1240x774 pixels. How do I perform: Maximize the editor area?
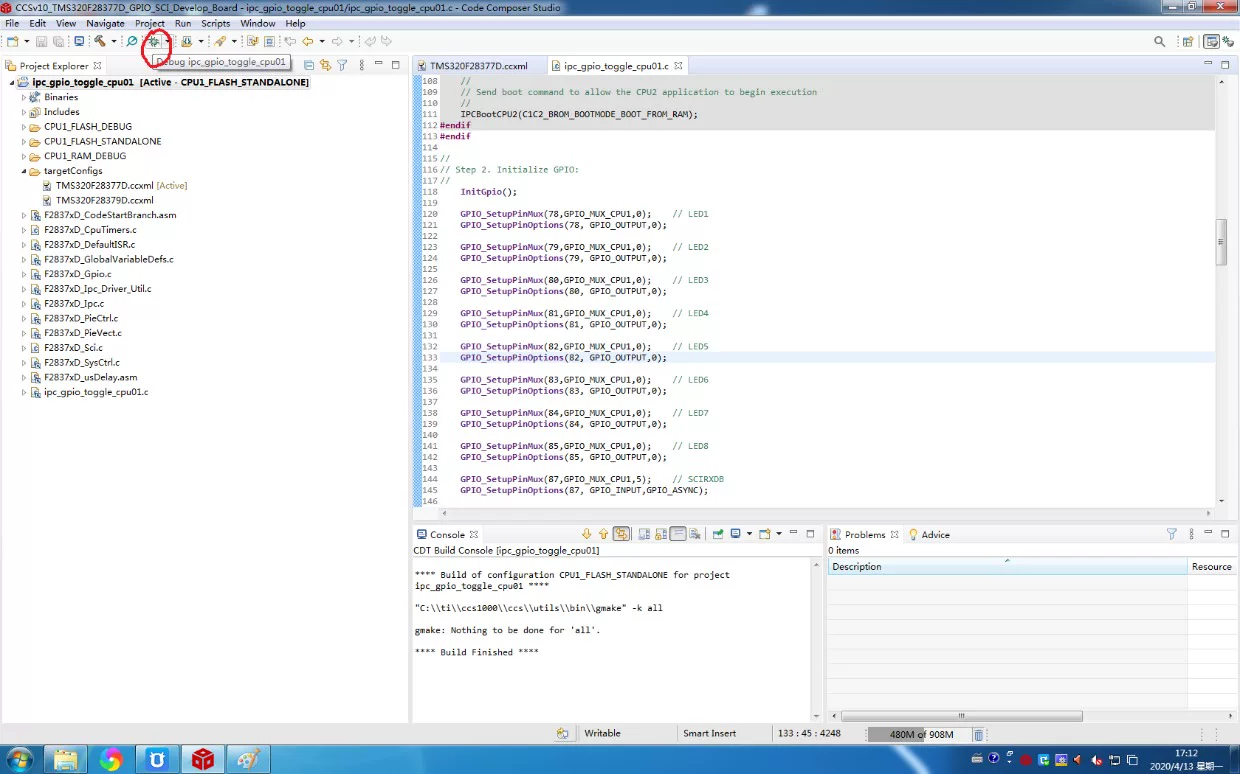tap(1224, 65)
